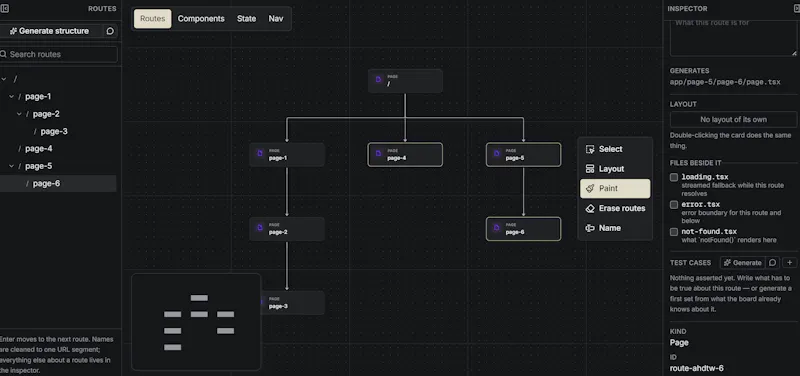This screenshot has height=376, width=800.
Task: Click the 'What this route is for' textarea
Action: point(733,37)
